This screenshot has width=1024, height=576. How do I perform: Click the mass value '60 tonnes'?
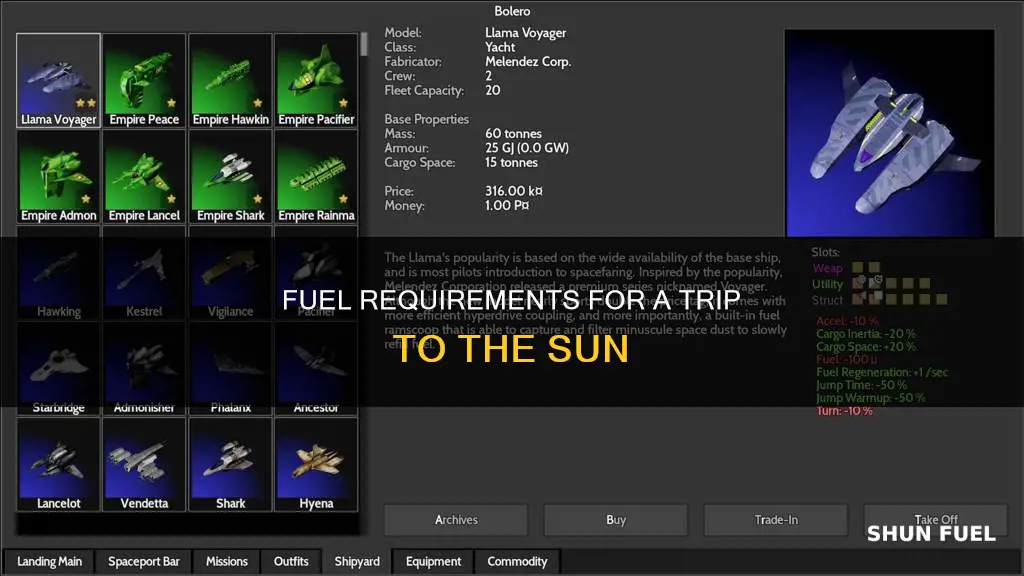(513, 133)
